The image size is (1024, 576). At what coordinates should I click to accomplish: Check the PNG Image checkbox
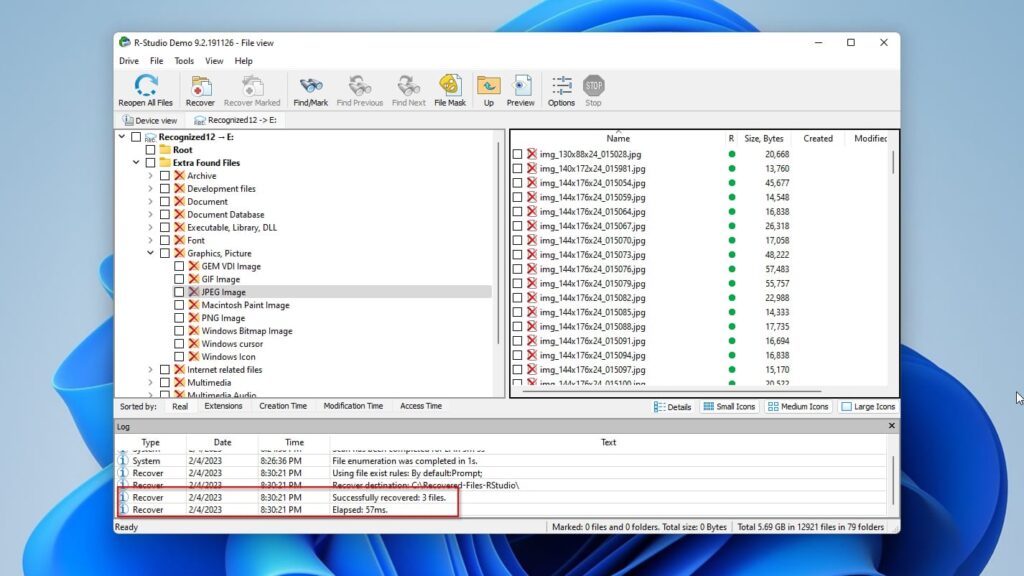tap(179, 318)
